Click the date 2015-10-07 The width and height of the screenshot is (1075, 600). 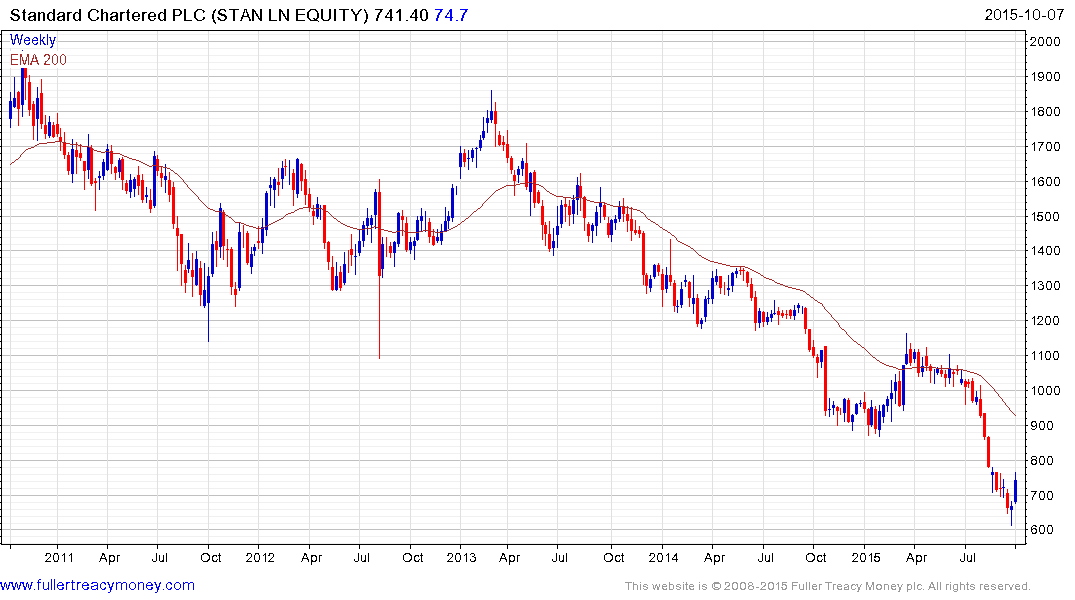1024,15
